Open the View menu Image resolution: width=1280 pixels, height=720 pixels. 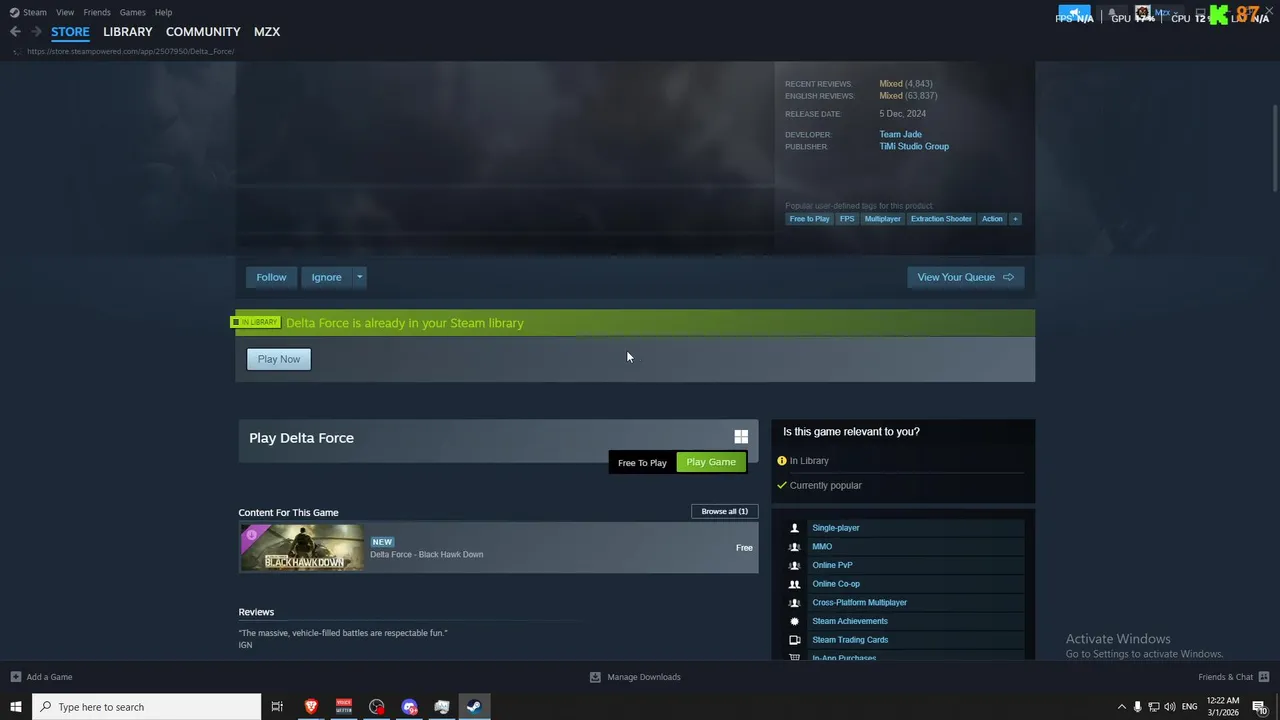[65, 12]
